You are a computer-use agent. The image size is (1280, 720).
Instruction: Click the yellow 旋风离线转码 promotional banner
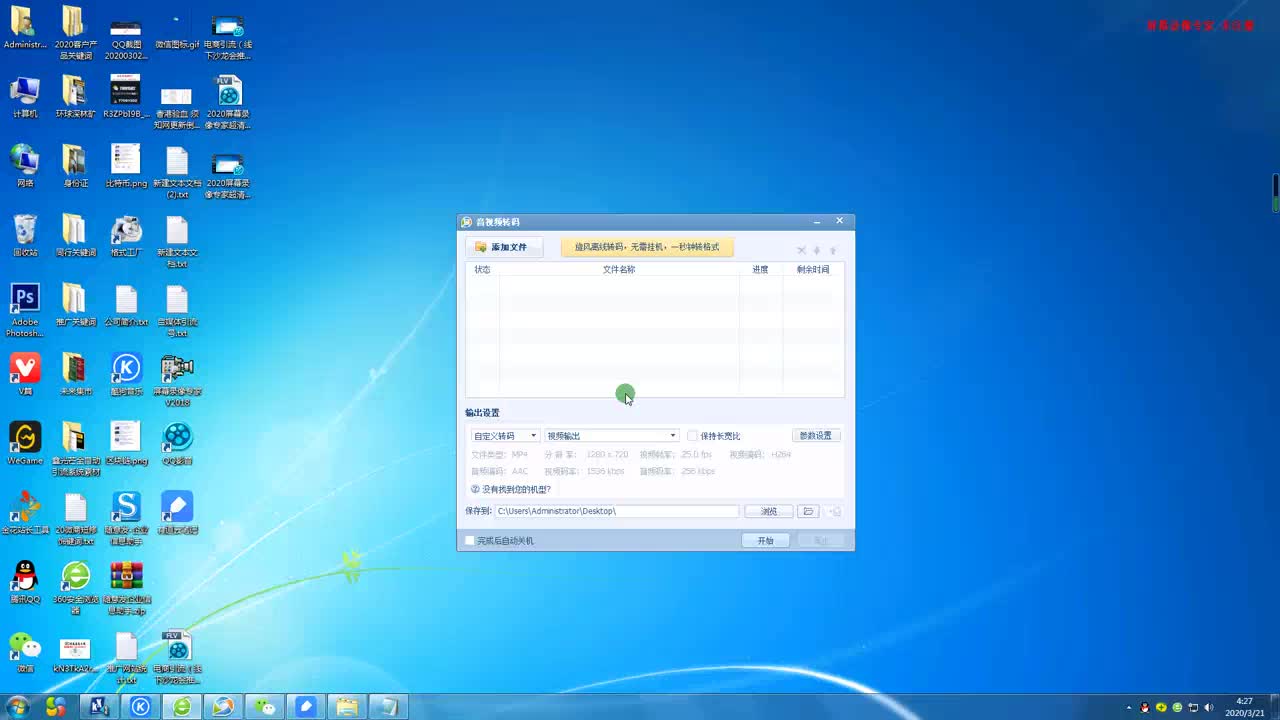(646, 247)
